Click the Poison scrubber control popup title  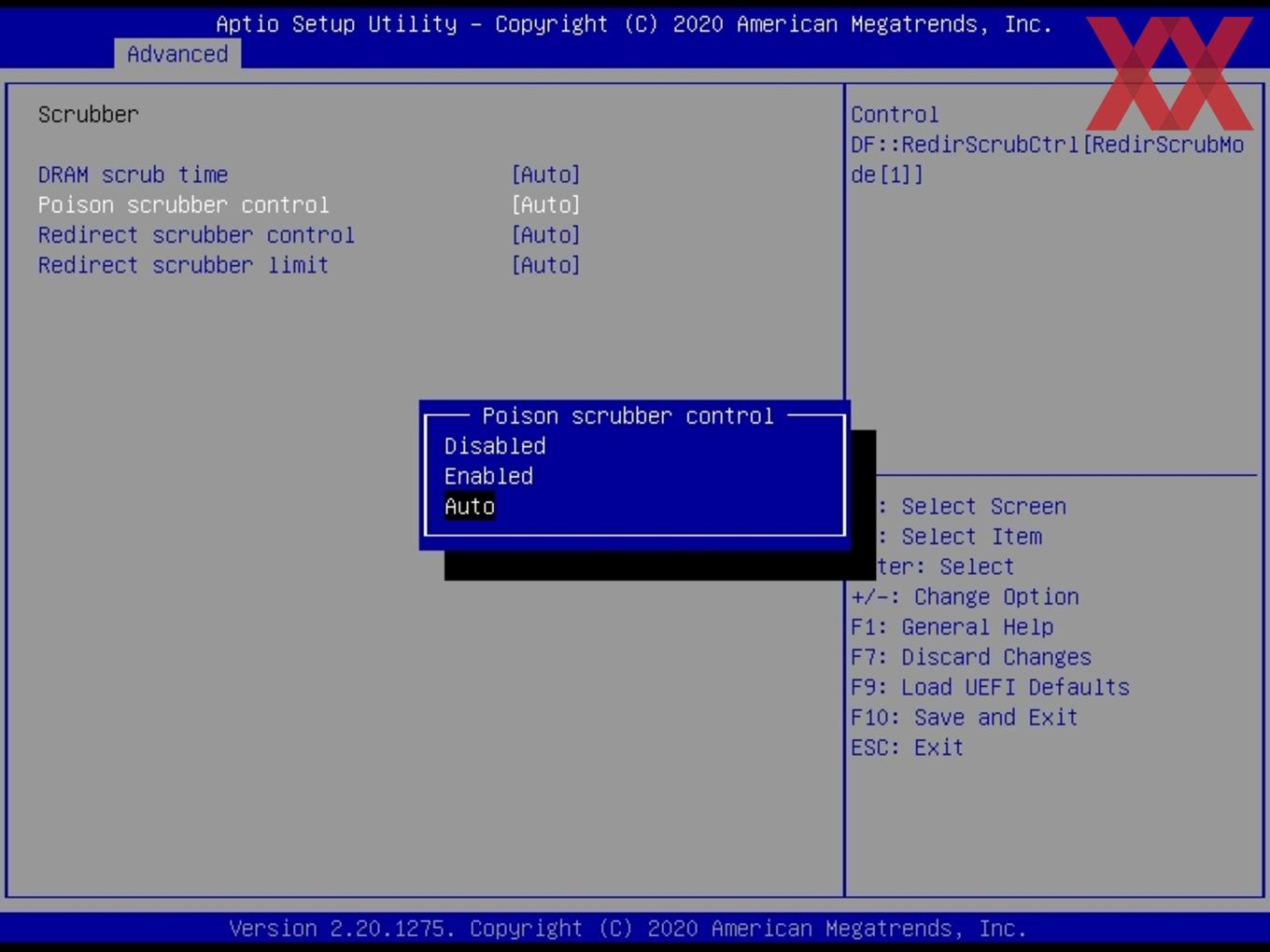(628, 415)
